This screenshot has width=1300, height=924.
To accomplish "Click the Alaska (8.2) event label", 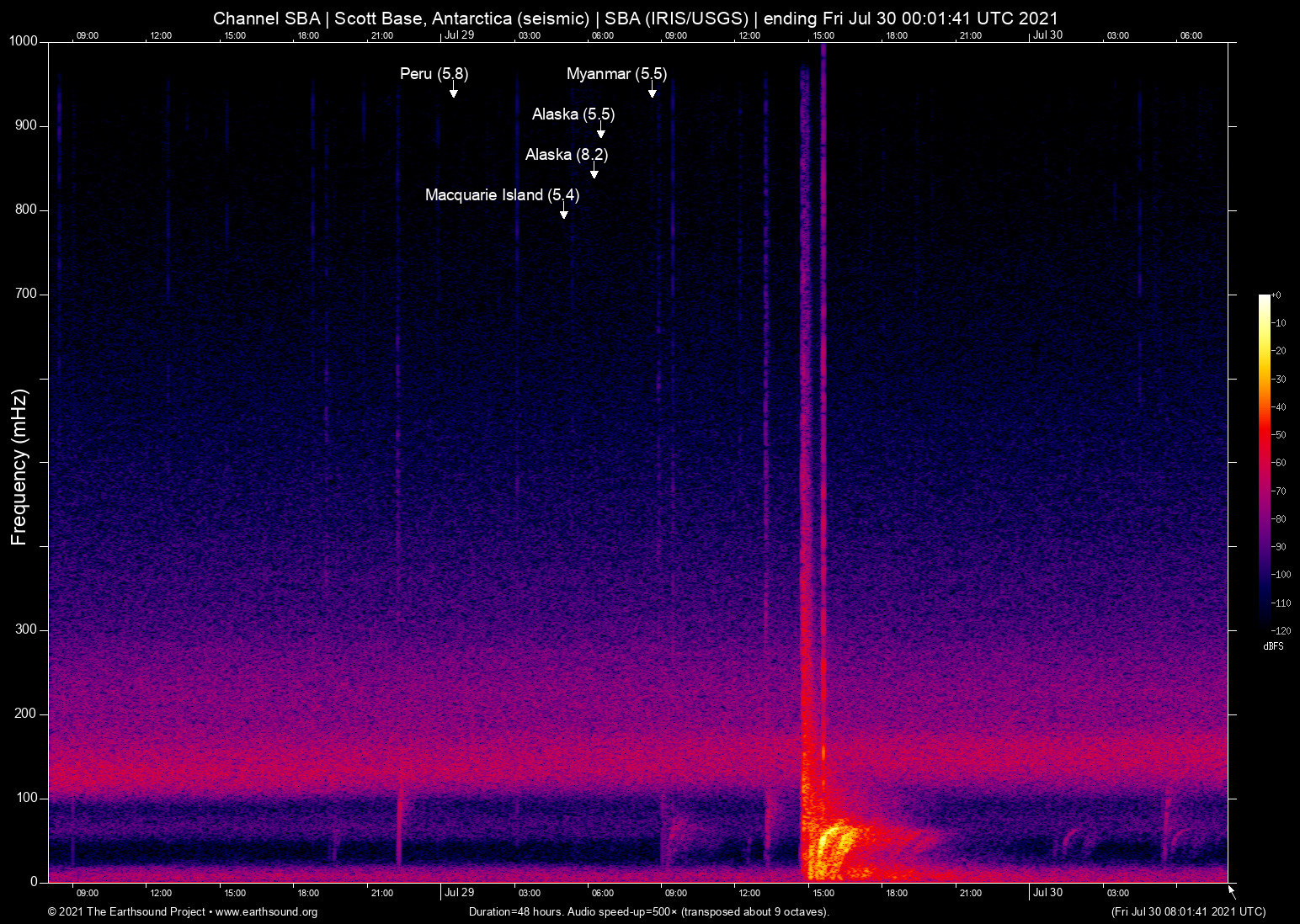I will (x=566, y=155).
